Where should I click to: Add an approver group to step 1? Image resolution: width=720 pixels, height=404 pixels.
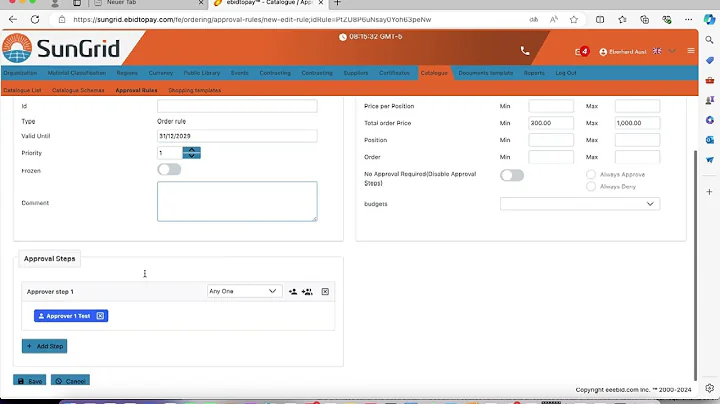click(307, 292)
